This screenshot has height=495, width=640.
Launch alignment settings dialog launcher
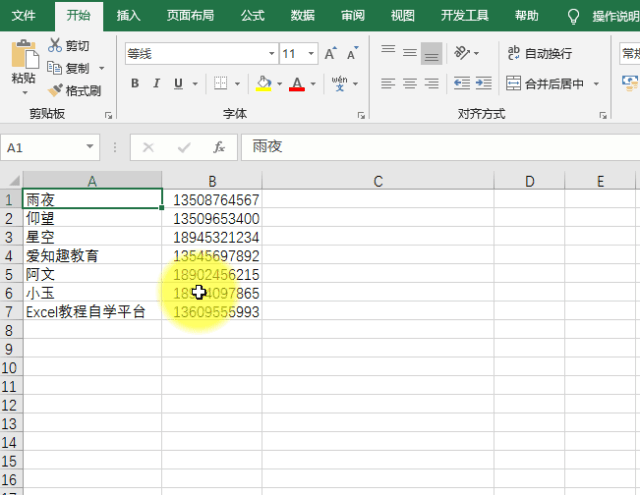603,116
